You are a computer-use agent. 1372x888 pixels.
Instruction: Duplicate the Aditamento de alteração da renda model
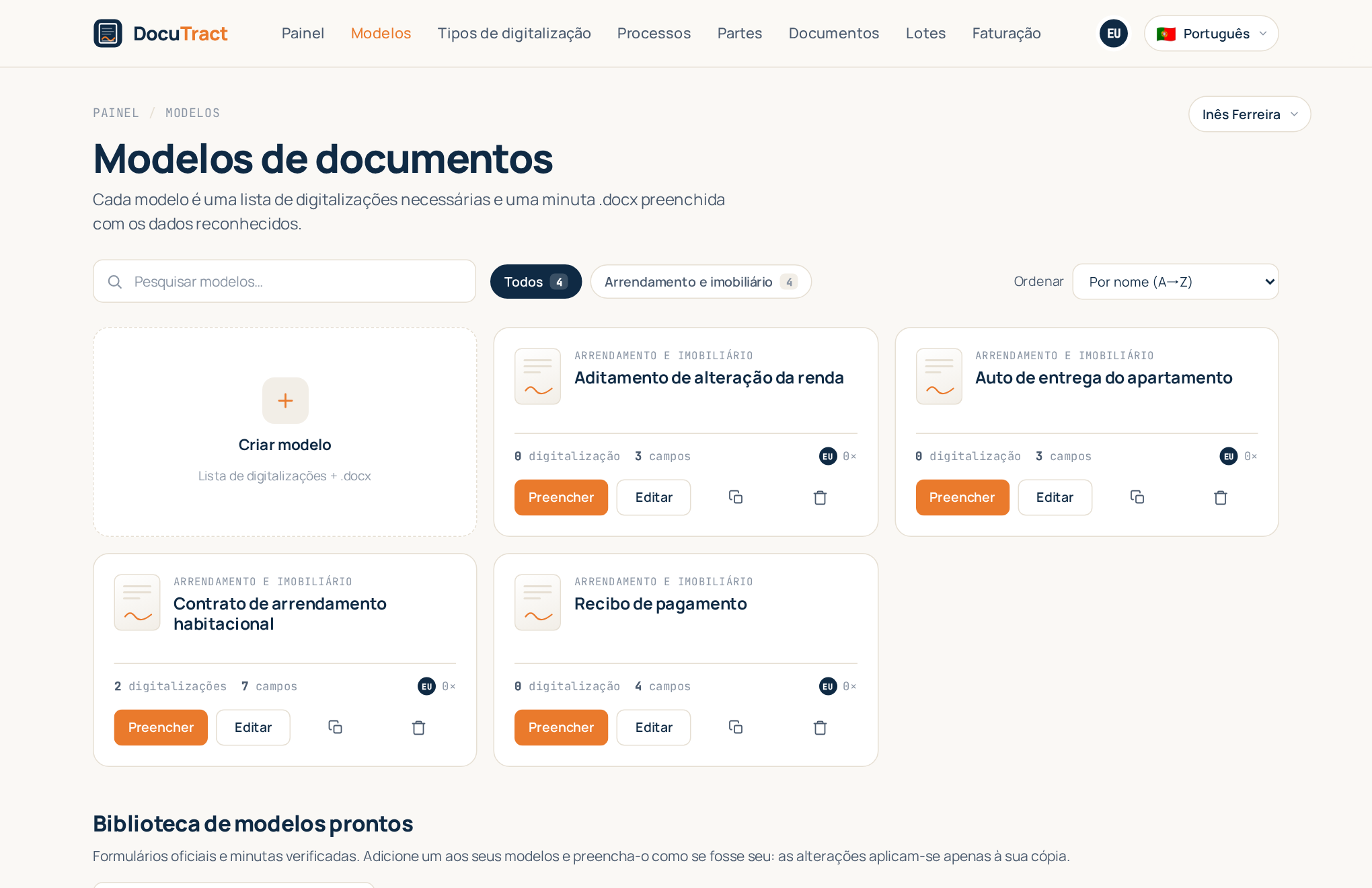pos(736,497)
